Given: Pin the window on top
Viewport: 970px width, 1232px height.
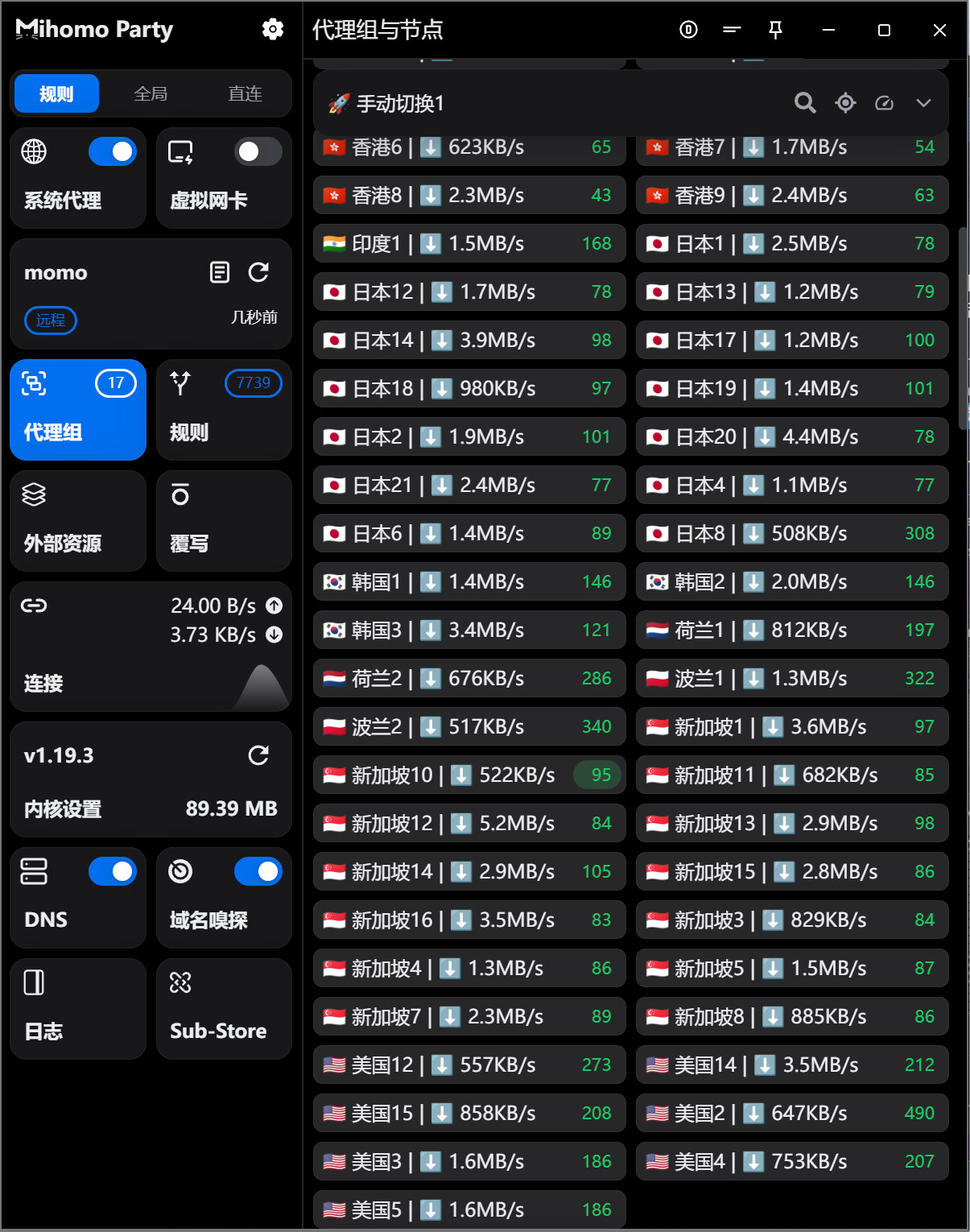Looking at the screenshot, I should click(x=775, y=31).
